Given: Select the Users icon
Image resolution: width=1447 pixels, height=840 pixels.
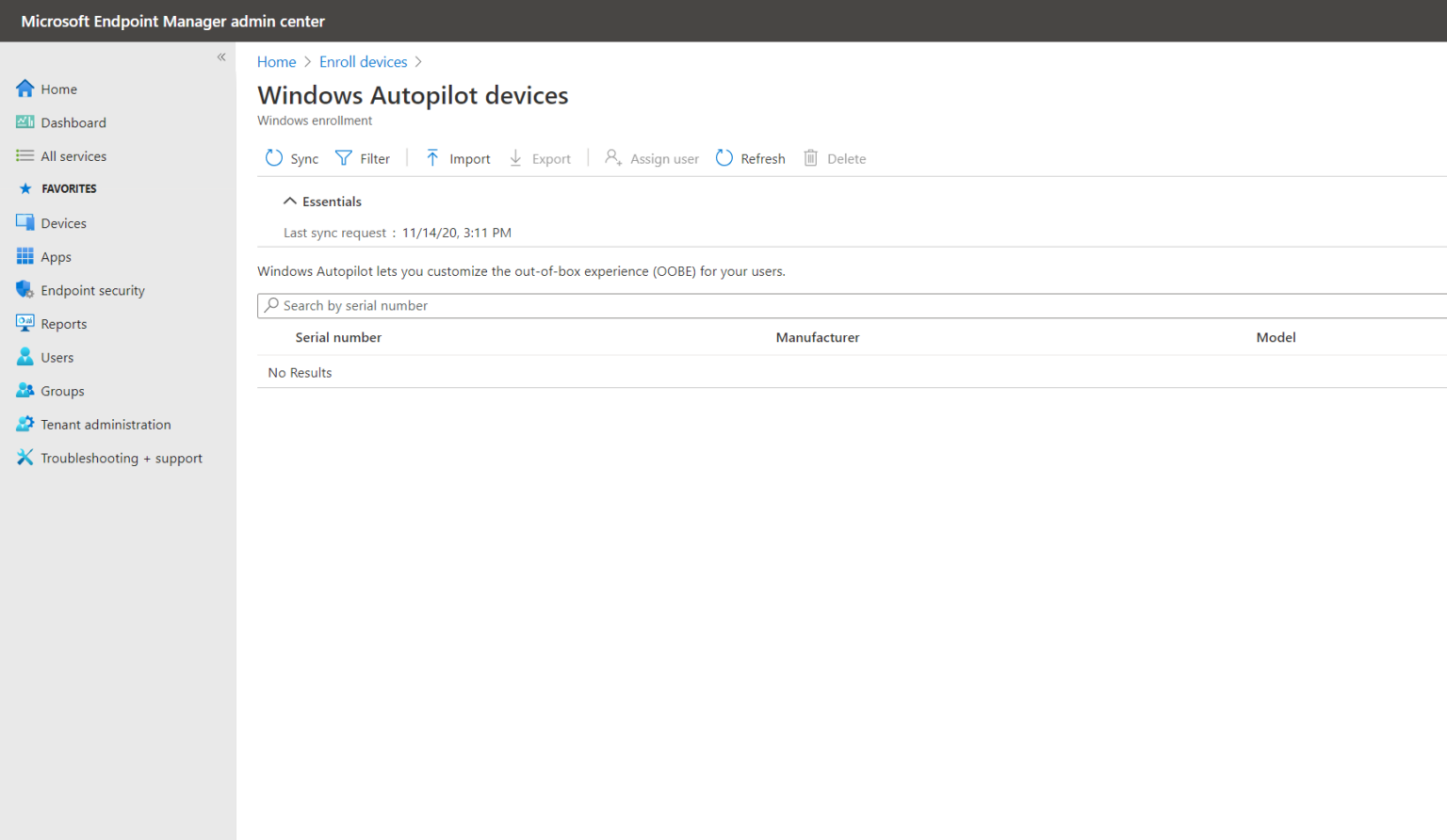Looking at the screenshot, I should click(24, 357).
